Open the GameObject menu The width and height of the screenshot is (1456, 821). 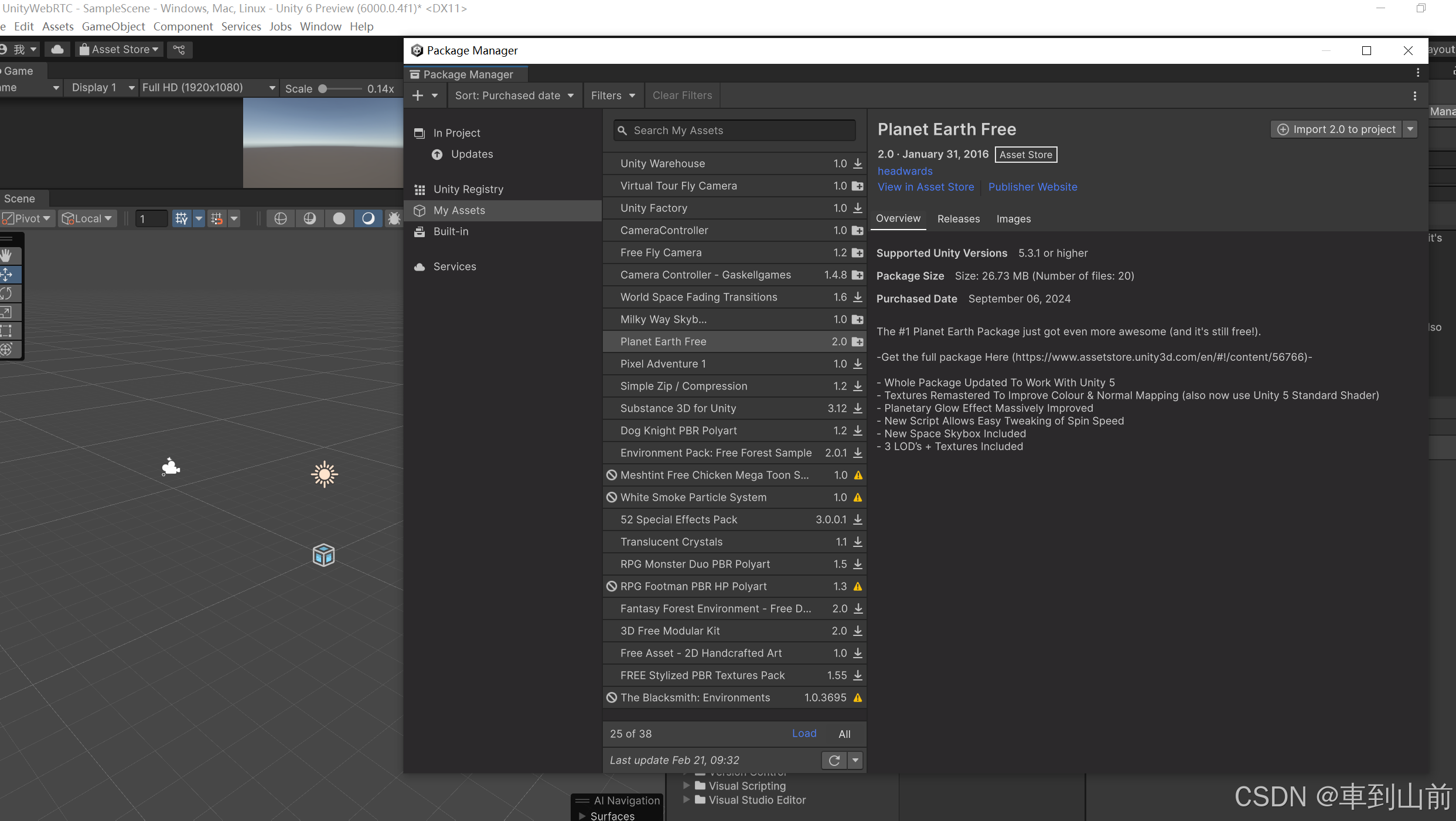[x=113, y=26]
